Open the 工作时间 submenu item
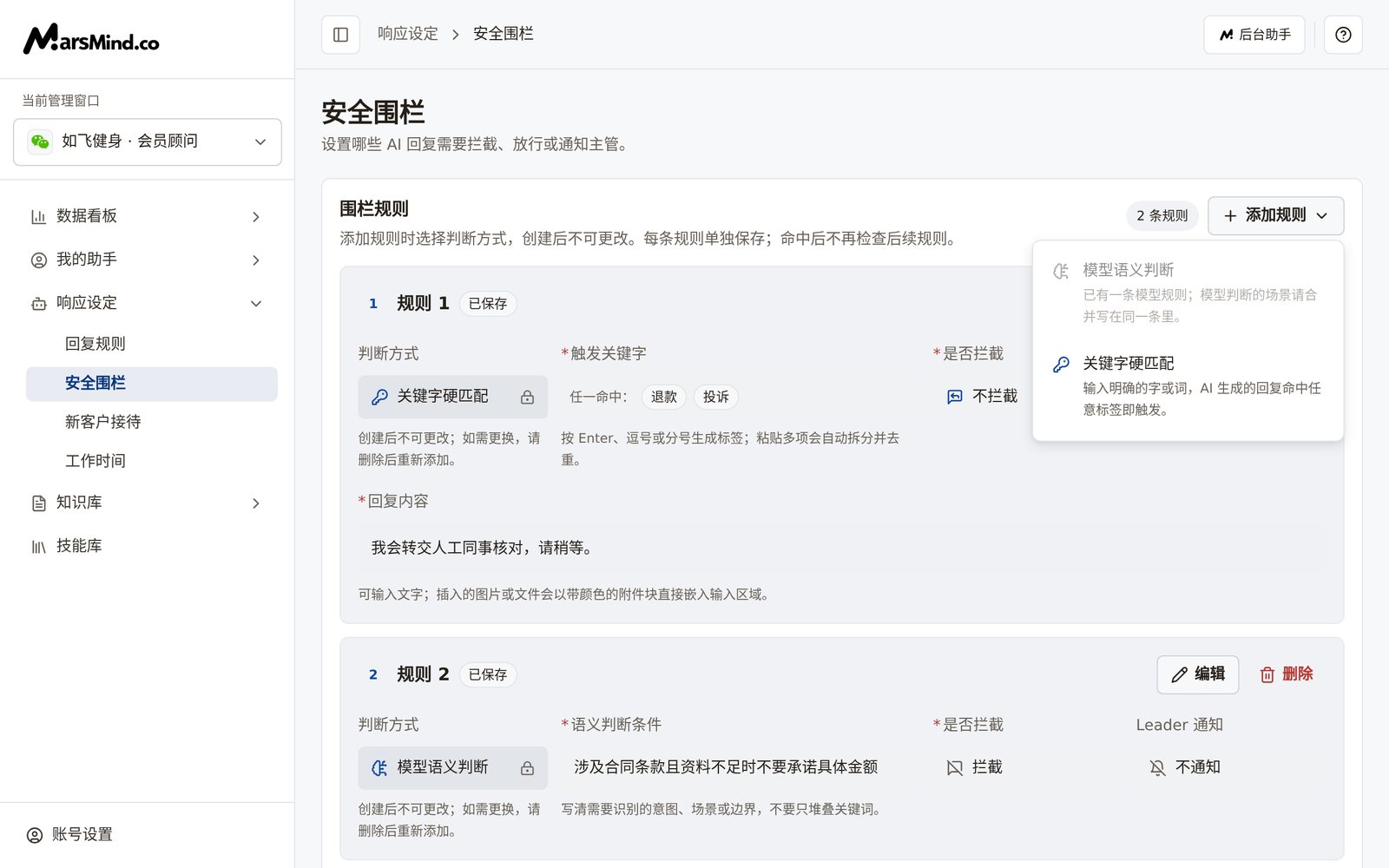The height and width of the screenshot is (868, 1389). click(152, 461)
